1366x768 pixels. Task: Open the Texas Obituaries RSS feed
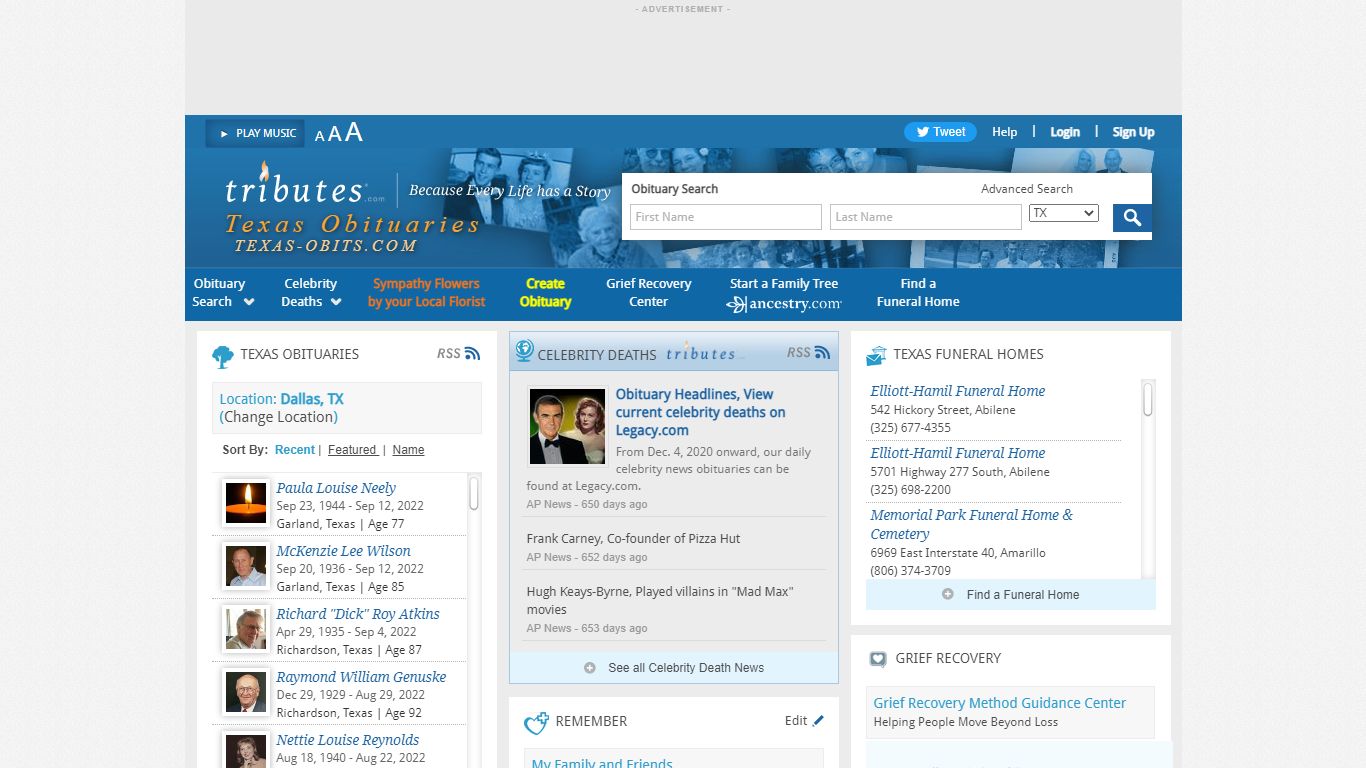[x=459, y=353]
